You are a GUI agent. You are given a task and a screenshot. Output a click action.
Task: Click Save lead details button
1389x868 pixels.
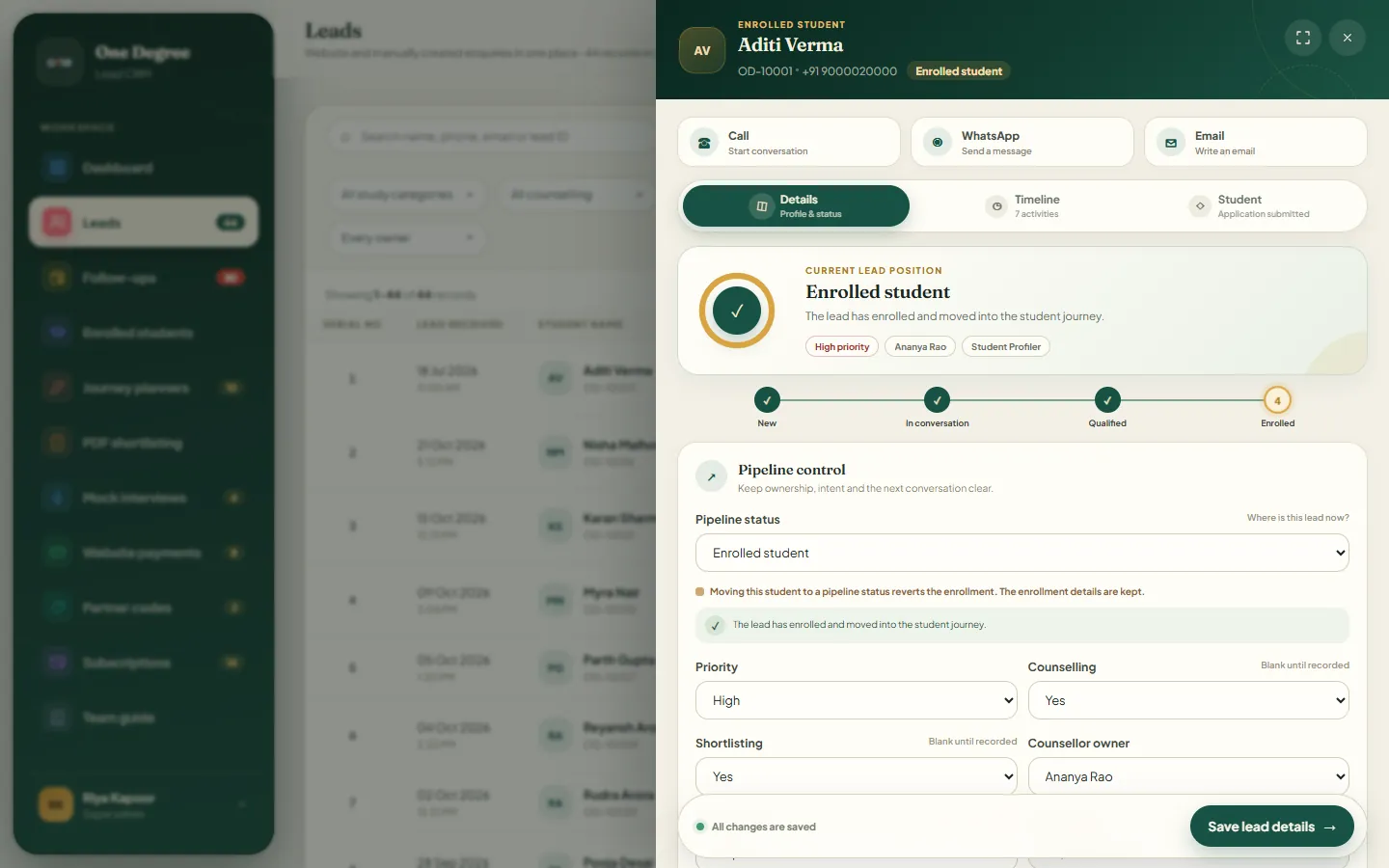pyautogui.click(x=1272, y=827)
